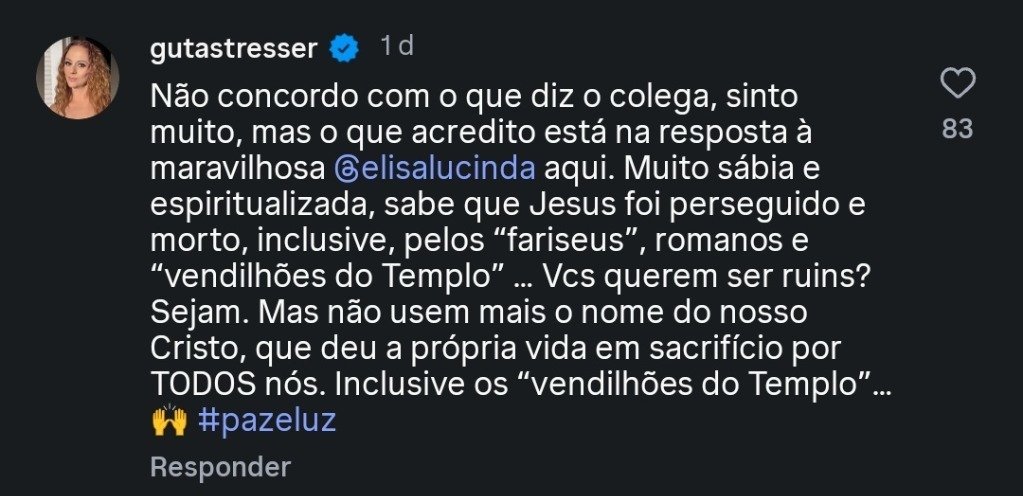1023x496 pixels.
Task: Click the 1d timestamp
Action: (397, 47)
